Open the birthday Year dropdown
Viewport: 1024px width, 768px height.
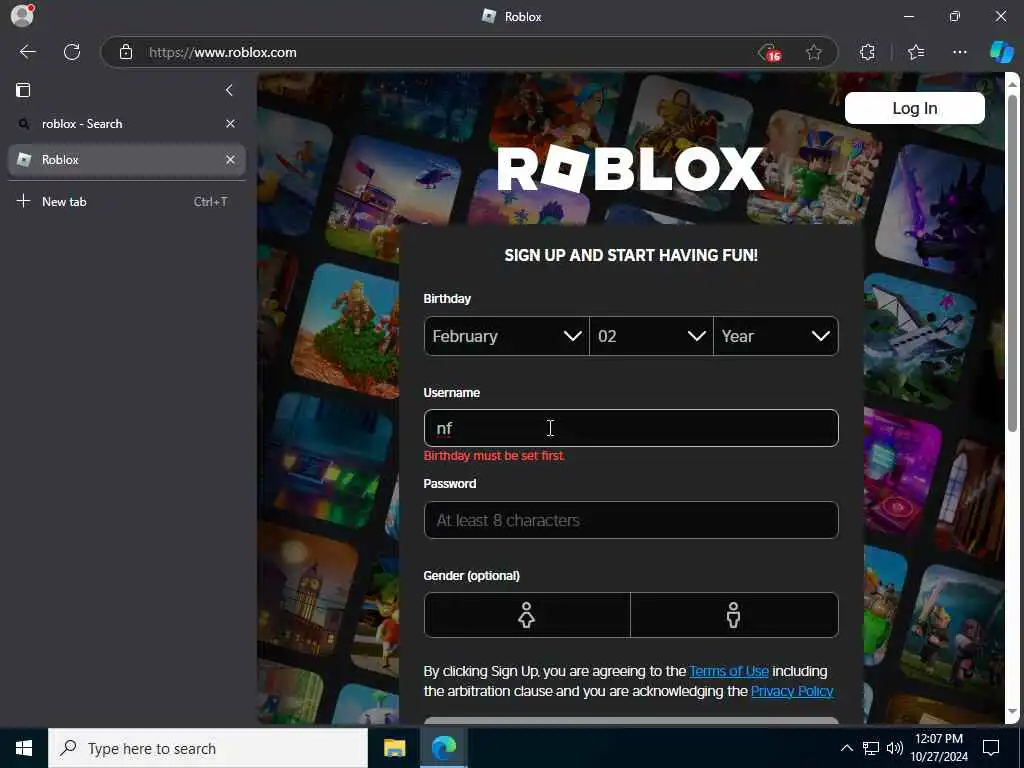[x=776, y=336]
